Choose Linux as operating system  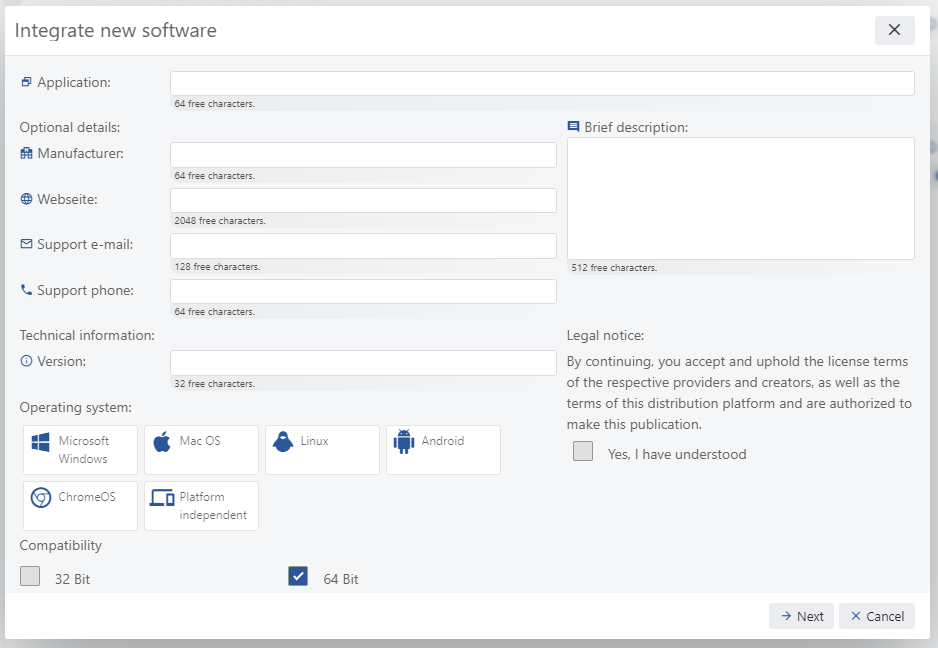tap(322, 450)
